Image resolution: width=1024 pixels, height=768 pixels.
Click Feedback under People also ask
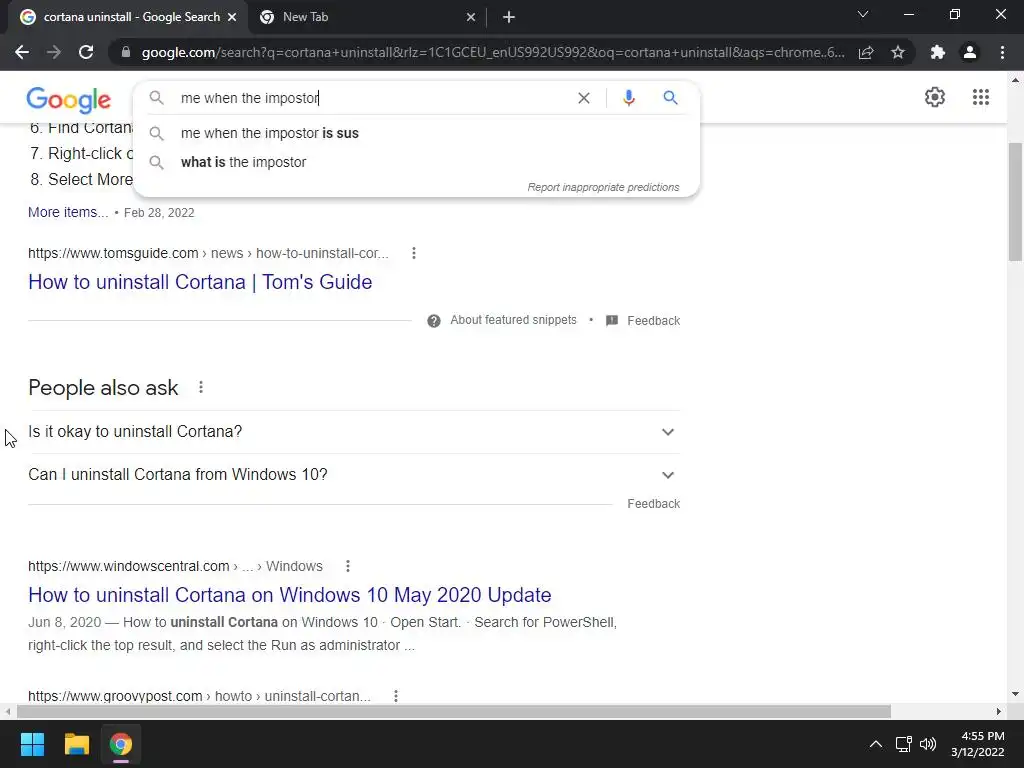tap(653, 504)
